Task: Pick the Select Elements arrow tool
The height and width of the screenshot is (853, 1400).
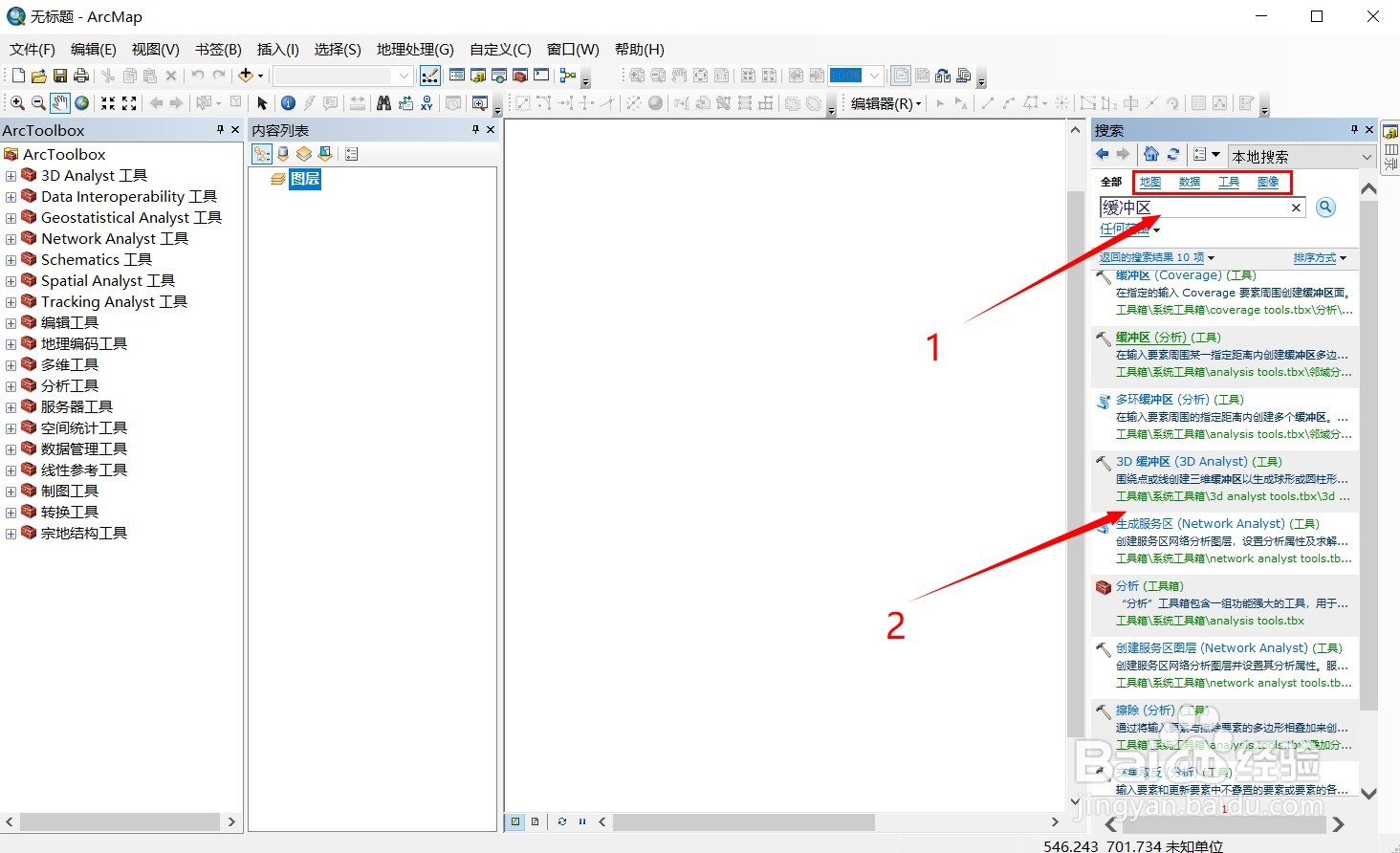Action: [x=262, y=103]
